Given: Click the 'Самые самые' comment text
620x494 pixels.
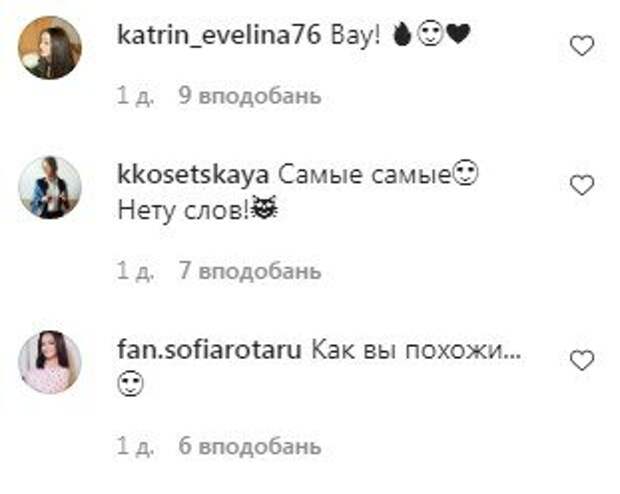Looking at the screenshot, I should [x=364, y=175].
